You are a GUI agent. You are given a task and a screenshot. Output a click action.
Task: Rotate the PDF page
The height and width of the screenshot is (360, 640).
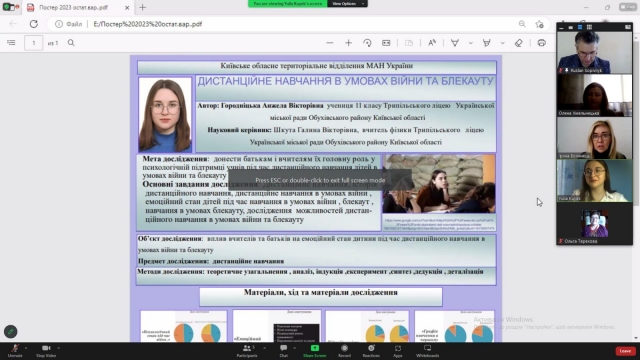(367, 43)
